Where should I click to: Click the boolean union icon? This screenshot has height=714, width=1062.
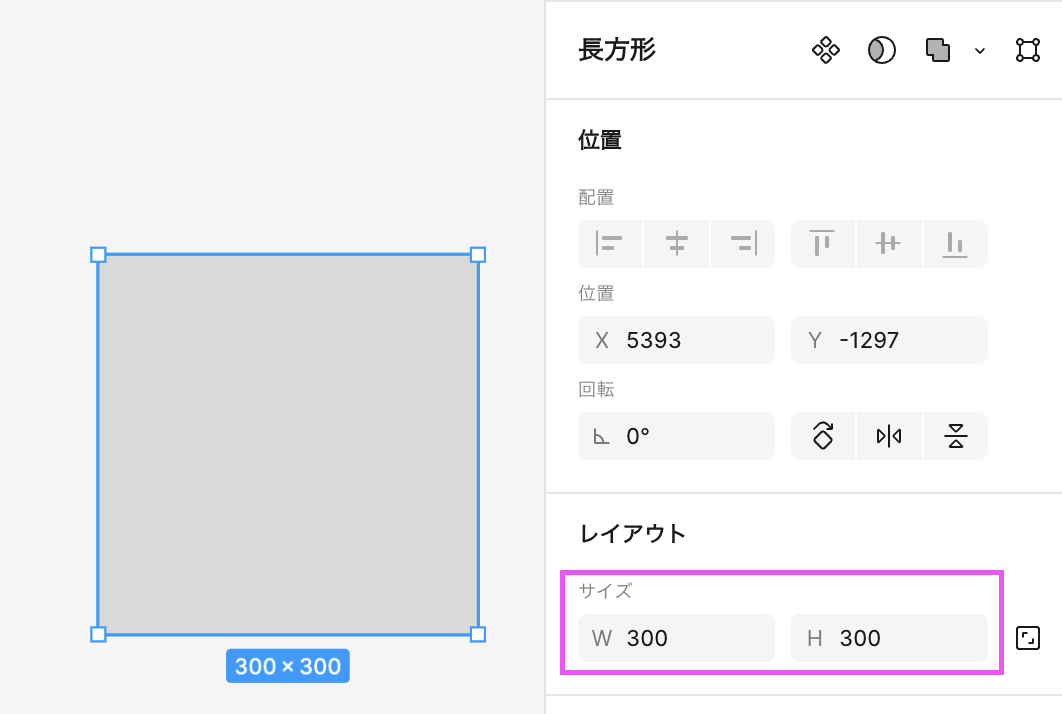click(938, 50)
